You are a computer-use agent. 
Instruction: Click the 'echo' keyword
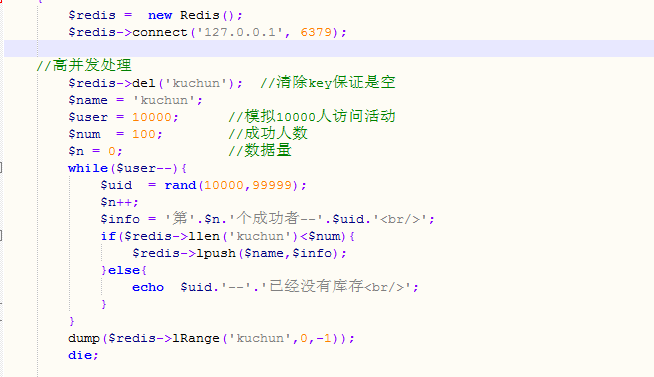click(x=148, y=287)
